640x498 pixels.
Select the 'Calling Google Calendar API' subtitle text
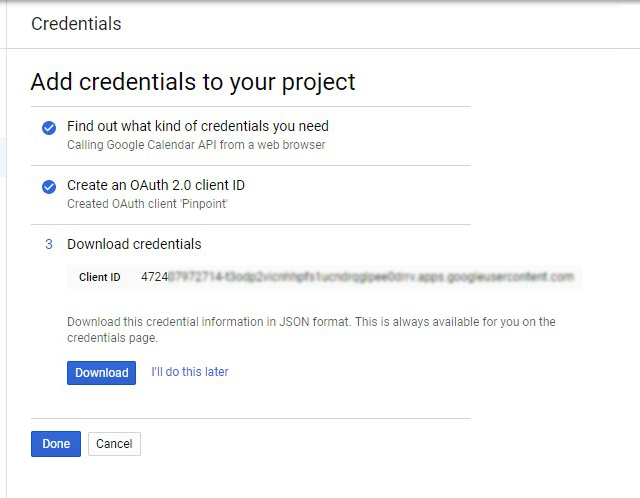[195, 145]
